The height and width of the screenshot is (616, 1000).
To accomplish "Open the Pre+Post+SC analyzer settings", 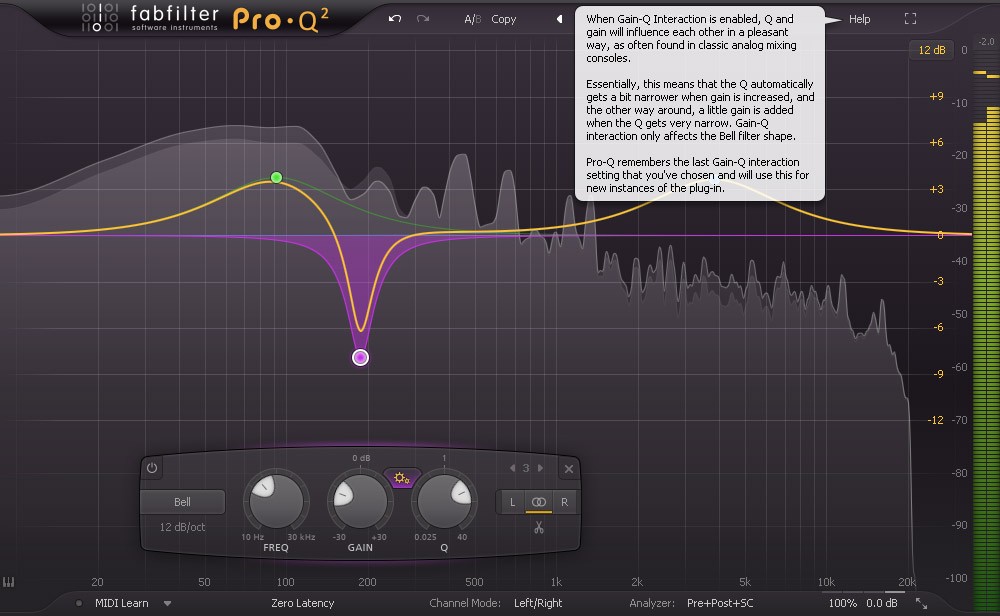I will point(720,603).
